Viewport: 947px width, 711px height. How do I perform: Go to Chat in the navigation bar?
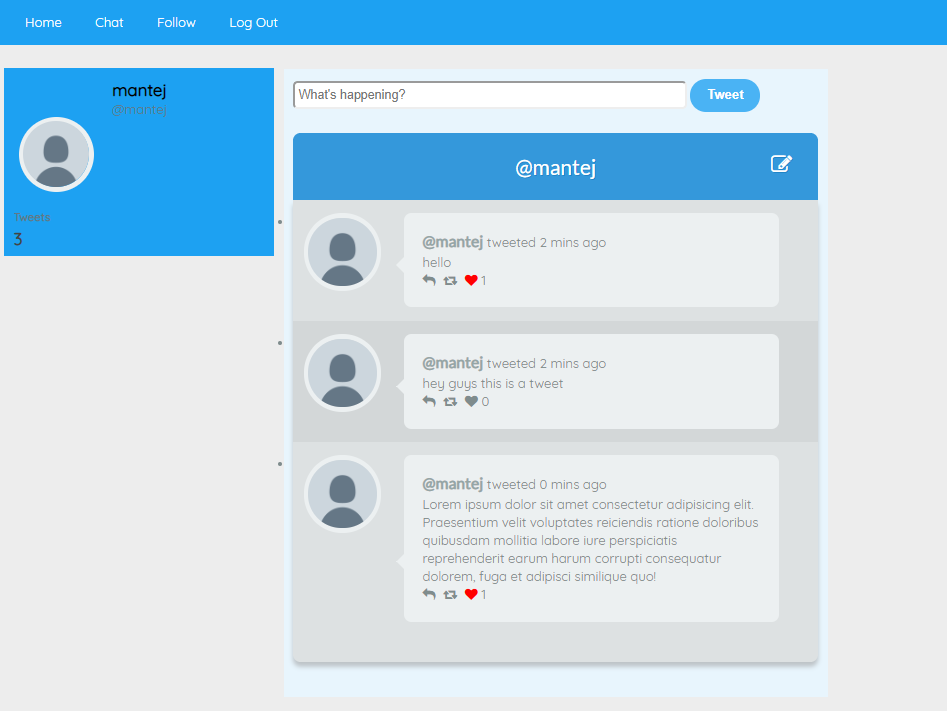(109, 22)
